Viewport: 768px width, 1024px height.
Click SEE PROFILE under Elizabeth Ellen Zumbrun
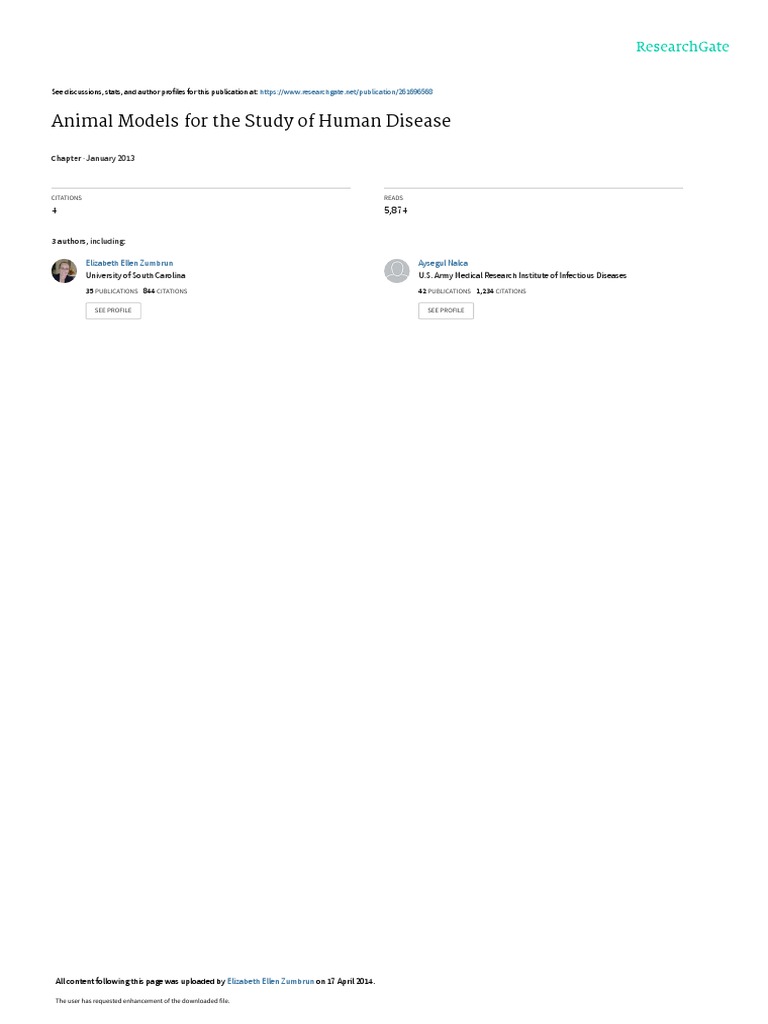pyautogui.click(x=113, y=310)
